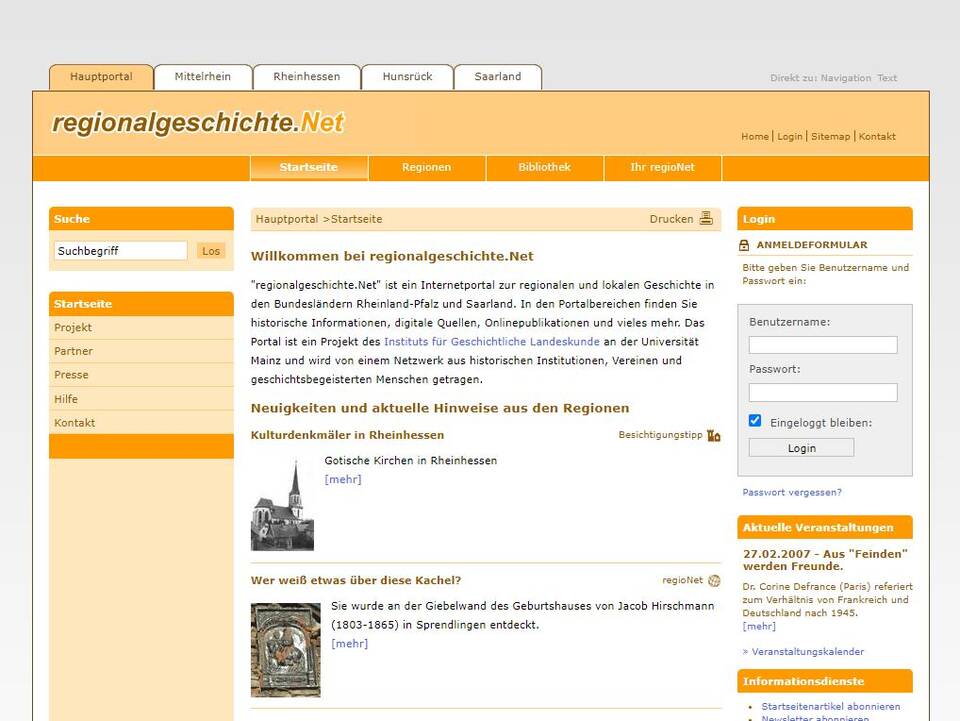Click the 27.02.2007 event title

[825, 560]
